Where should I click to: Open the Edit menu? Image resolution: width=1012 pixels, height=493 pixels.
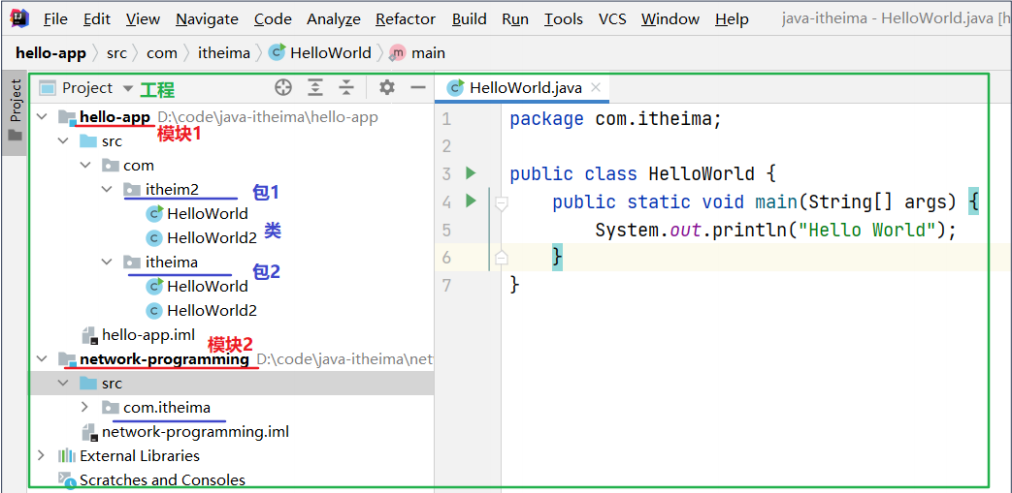pyautogui.click(x=96, y=19)
